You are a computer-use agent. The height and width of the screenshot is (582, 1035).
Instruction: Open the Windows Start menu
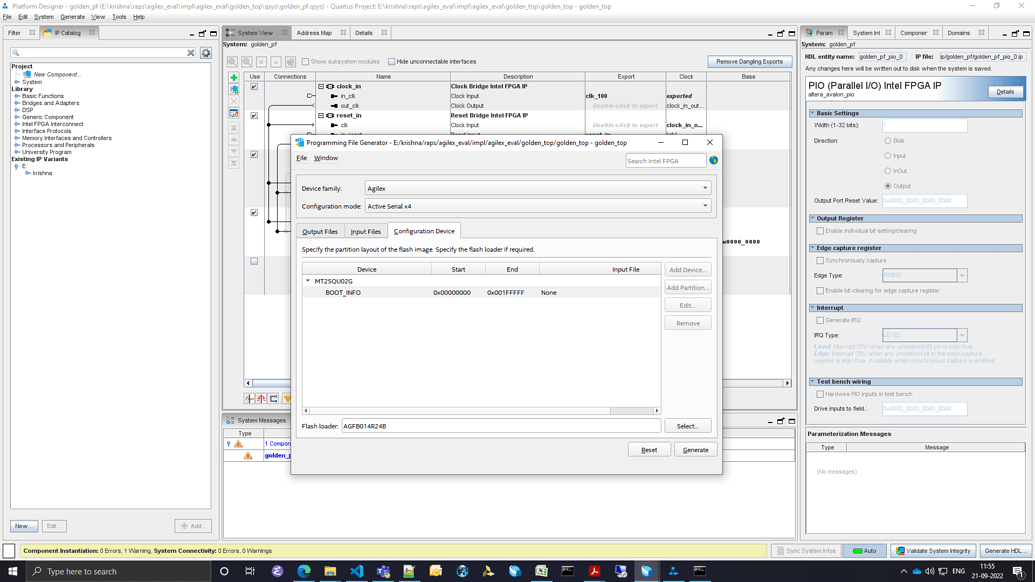tap(12, 572)
